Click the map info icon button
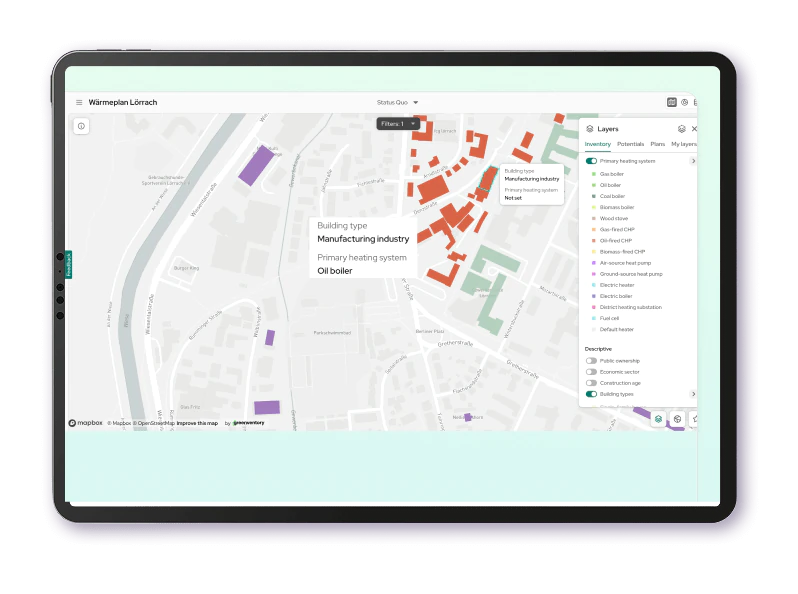This screenshot has height=594, width=798. point(81,126)
